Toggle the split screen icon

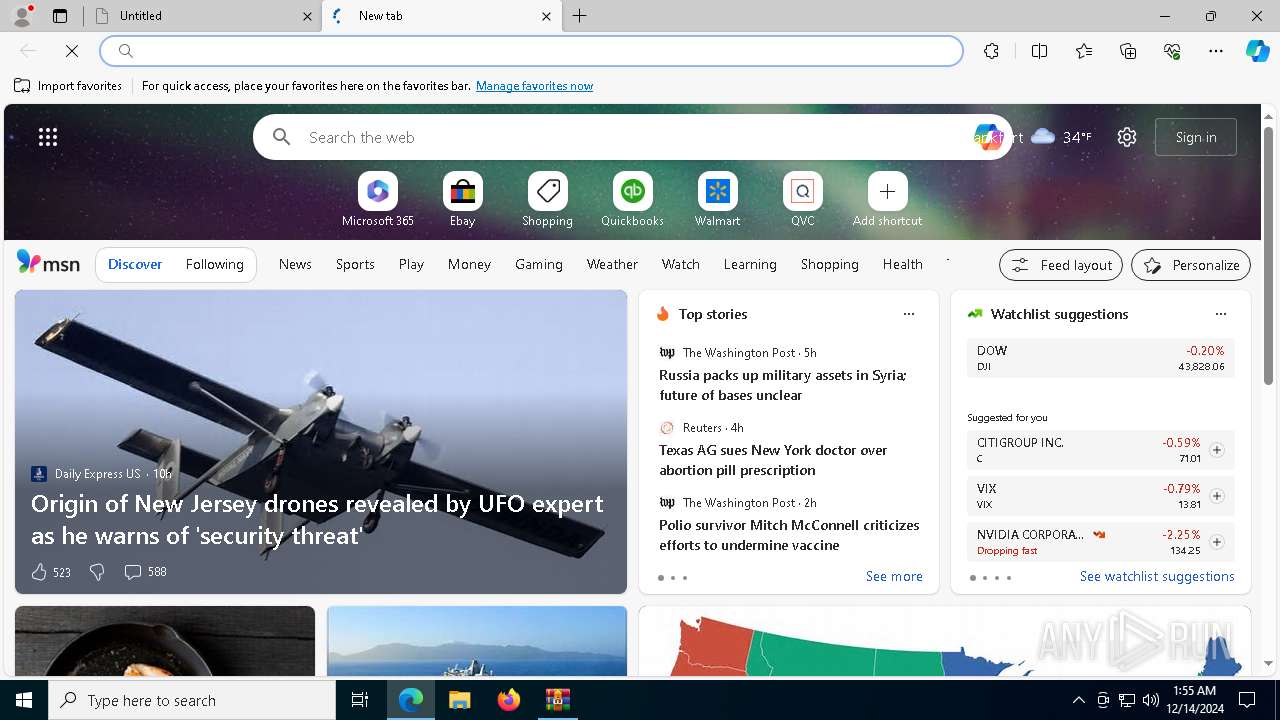[x=1039, y=51]
